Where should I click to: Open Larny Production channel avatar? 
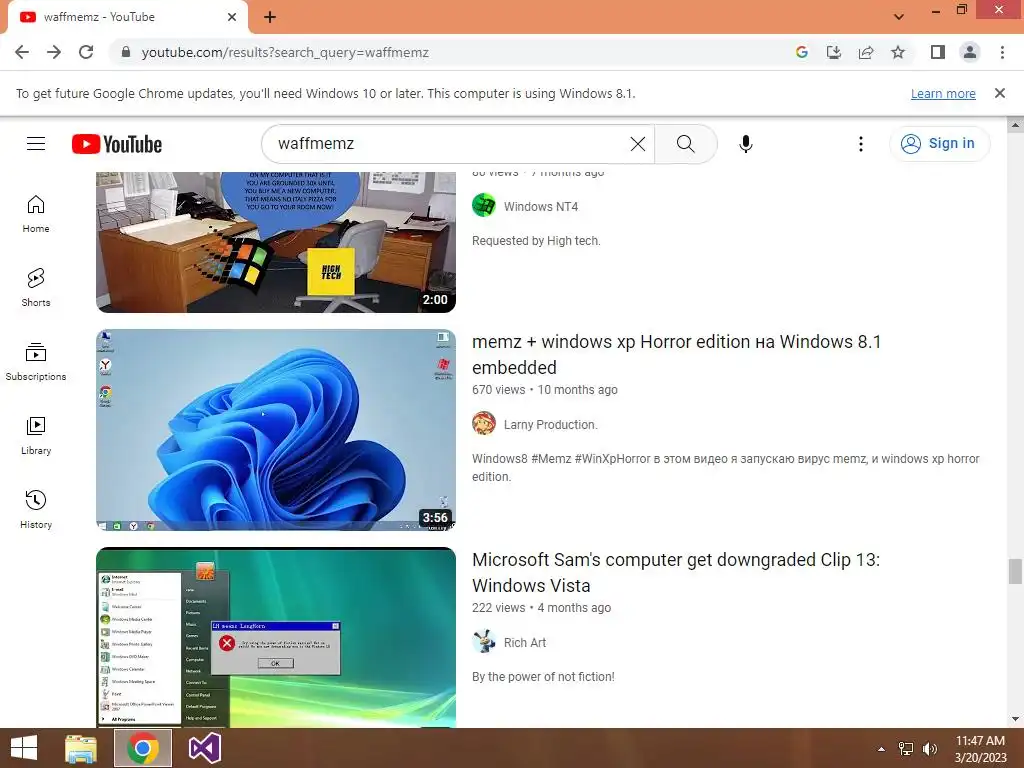point(484,424)
